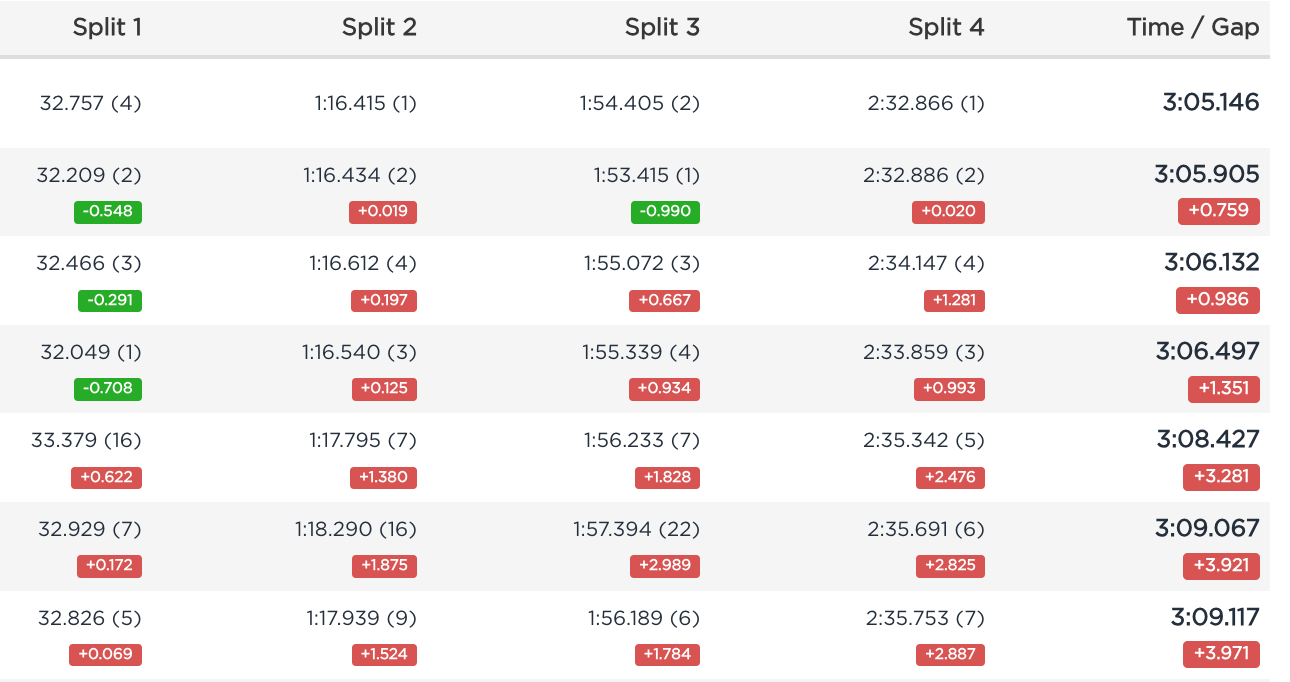Click the red +0.759 gap badge
This screenshot has width=1290, height=682.
pos(1218,211)
